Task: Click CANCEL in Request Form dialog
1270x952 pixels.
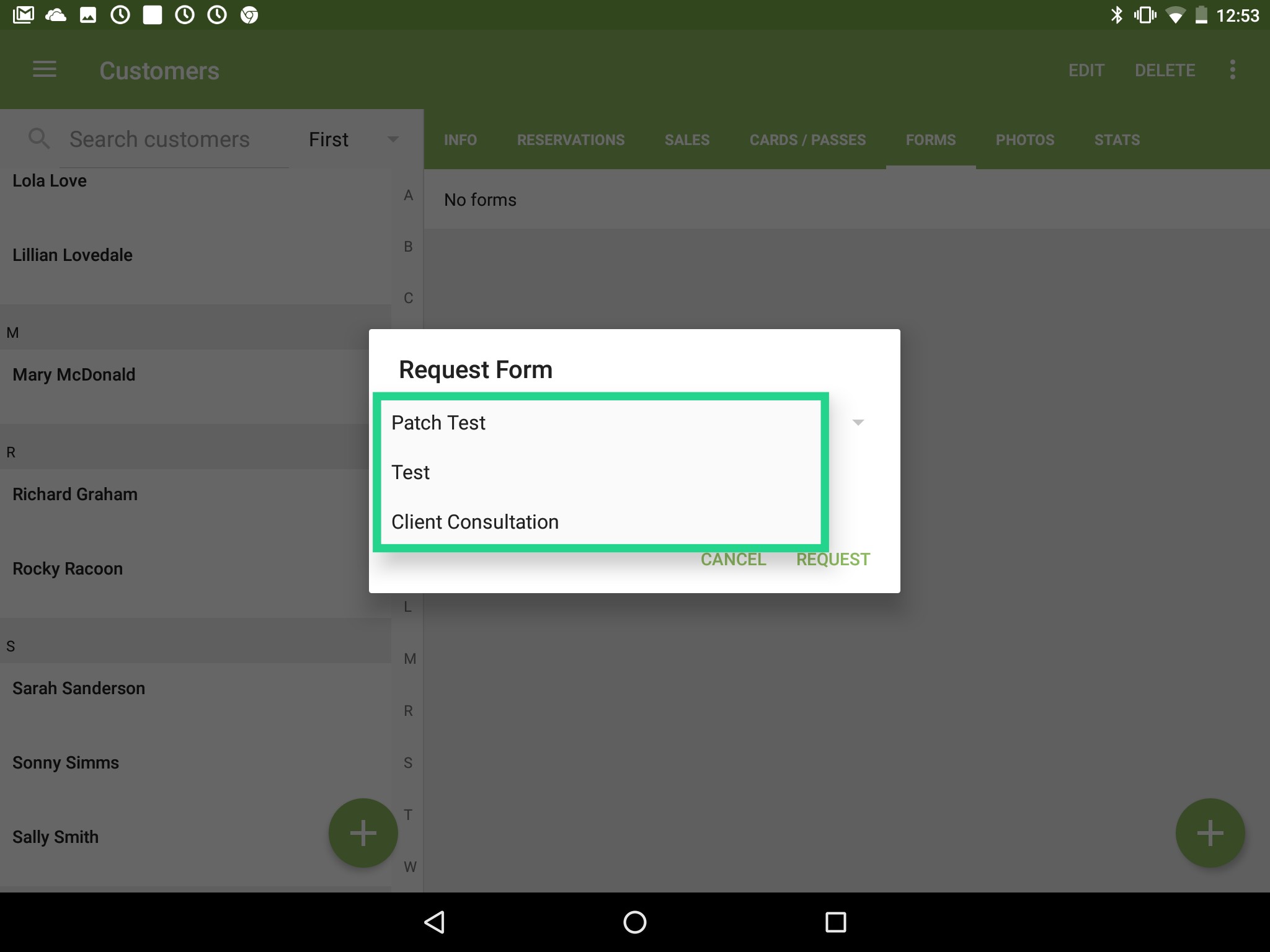Action: point(734,559)
